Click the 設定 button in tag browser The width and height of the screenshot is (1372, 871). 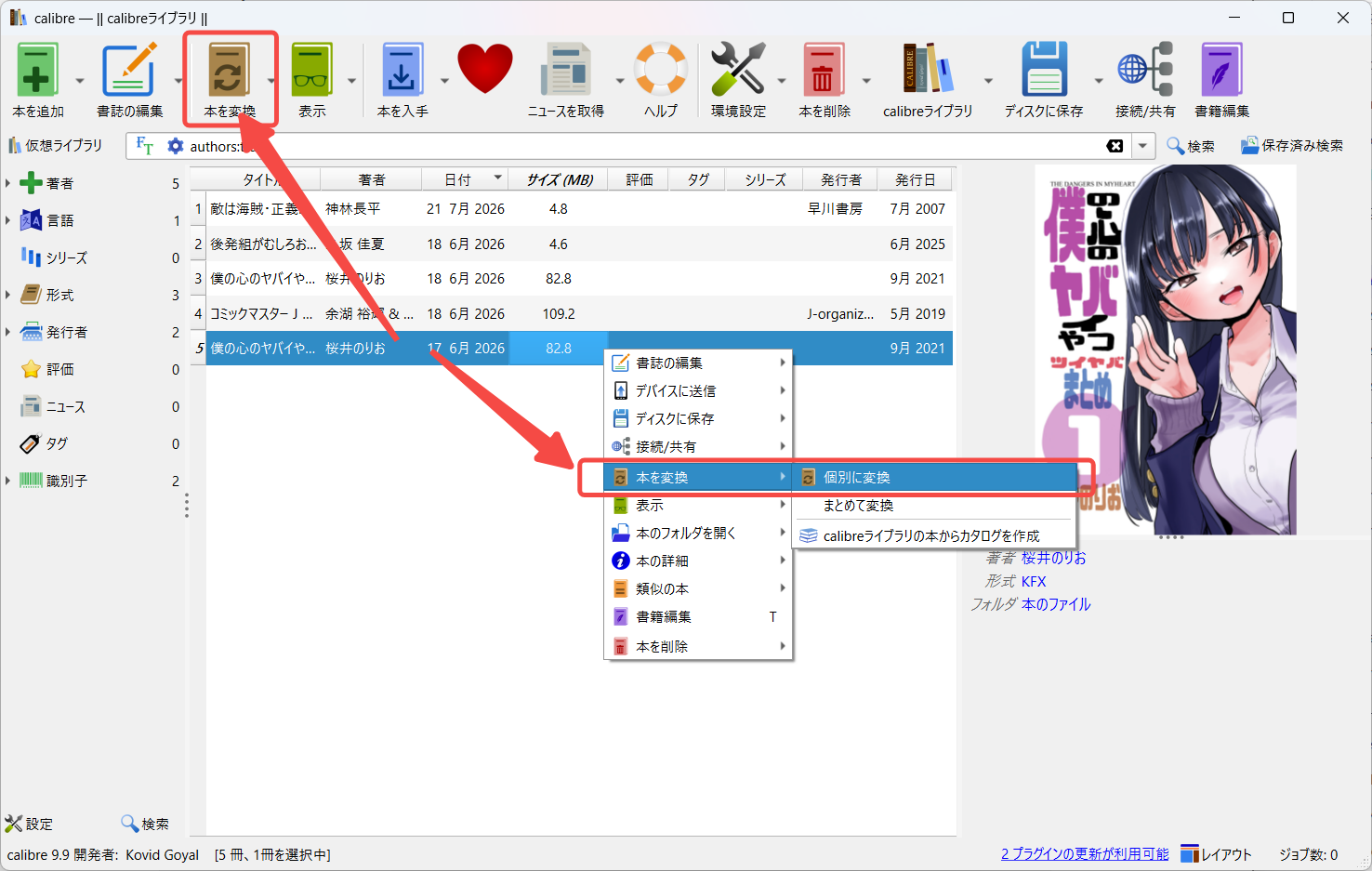pyautogui.click(x=29, y=824)
